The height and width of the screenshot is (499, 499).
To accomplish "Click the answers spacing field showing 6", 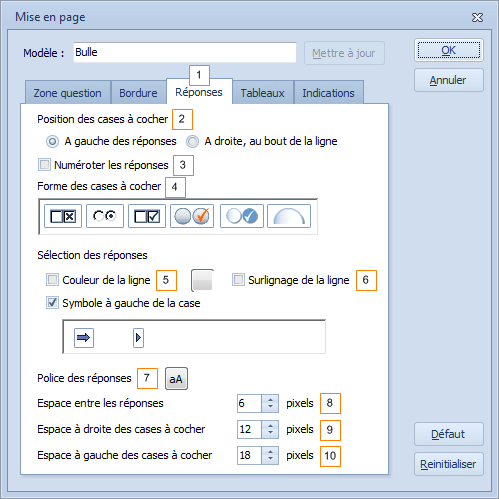I will (249, 403).
